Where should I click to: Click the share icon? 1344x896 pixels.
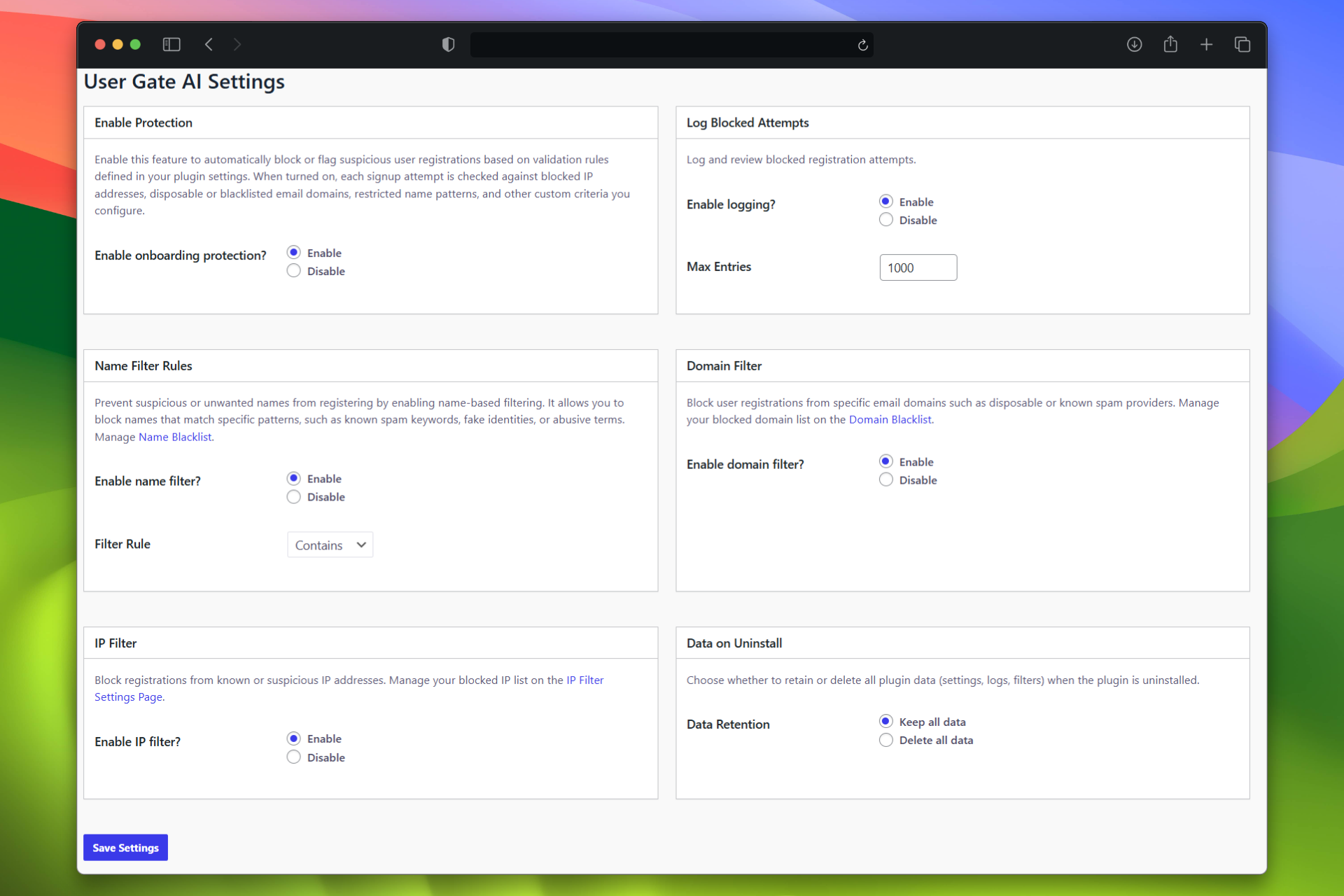[1170, 45]
